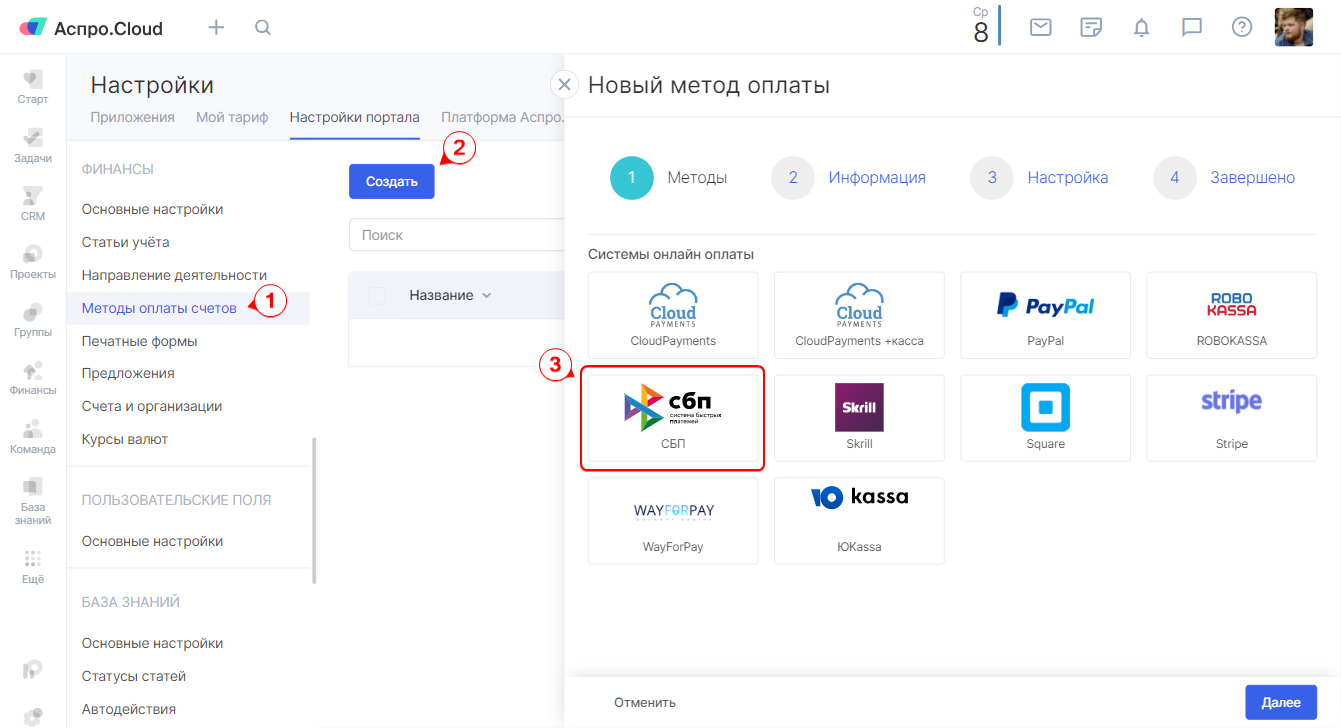Image resolution: width=1341 pixels, height=728 pixels.
Task: Select the PayPal payment method
Action: click(1045, 315)
